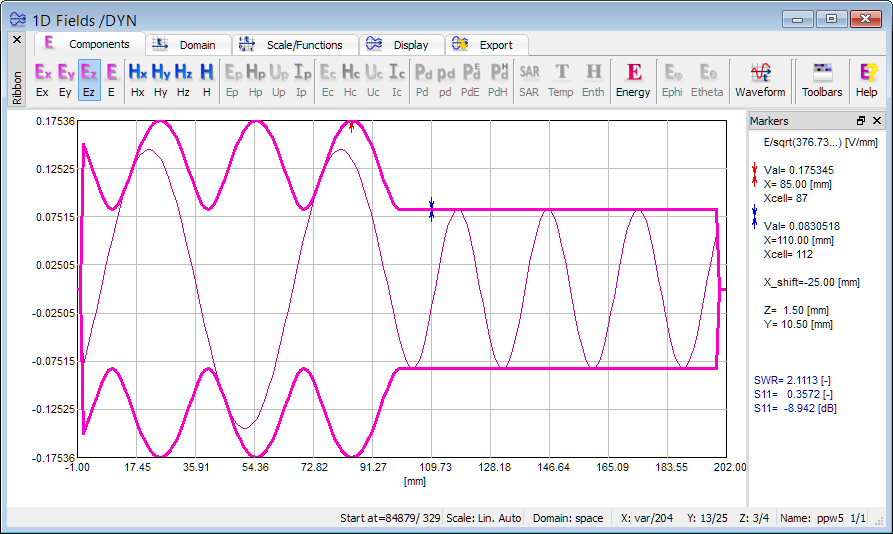Close the Markers panel
This screenshot has height=534, width=893.
(877, 121)
